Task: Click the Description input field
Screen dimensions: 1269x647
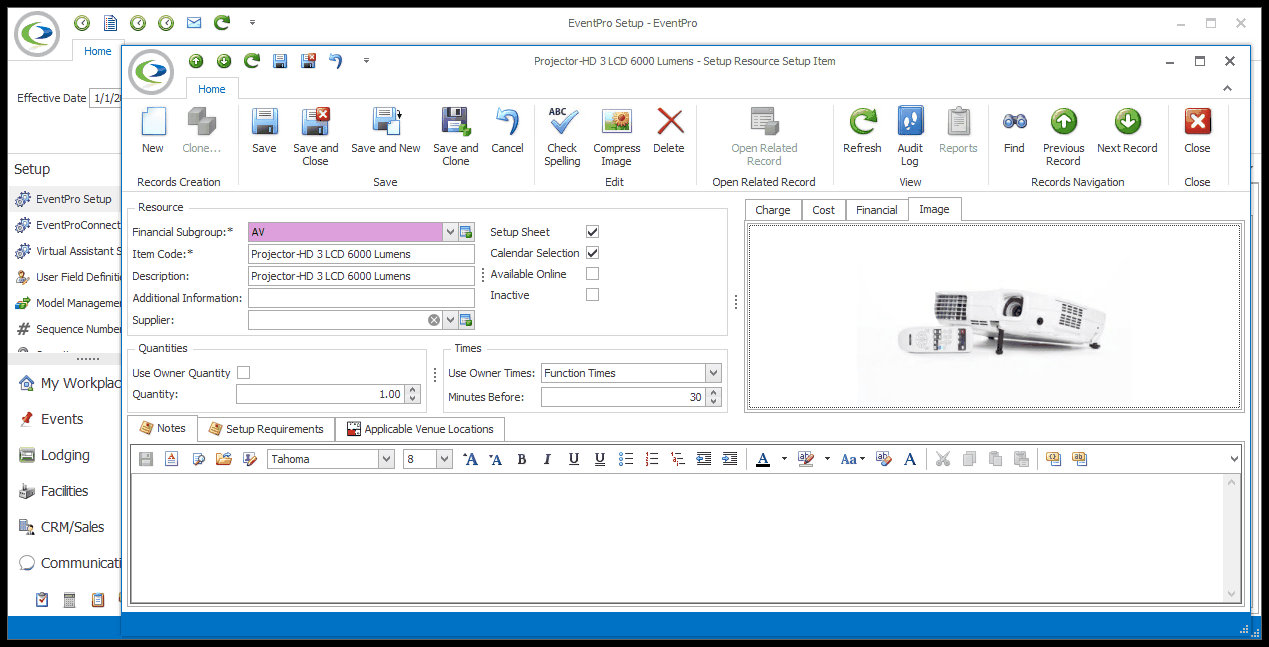Action: pos(361,276)
